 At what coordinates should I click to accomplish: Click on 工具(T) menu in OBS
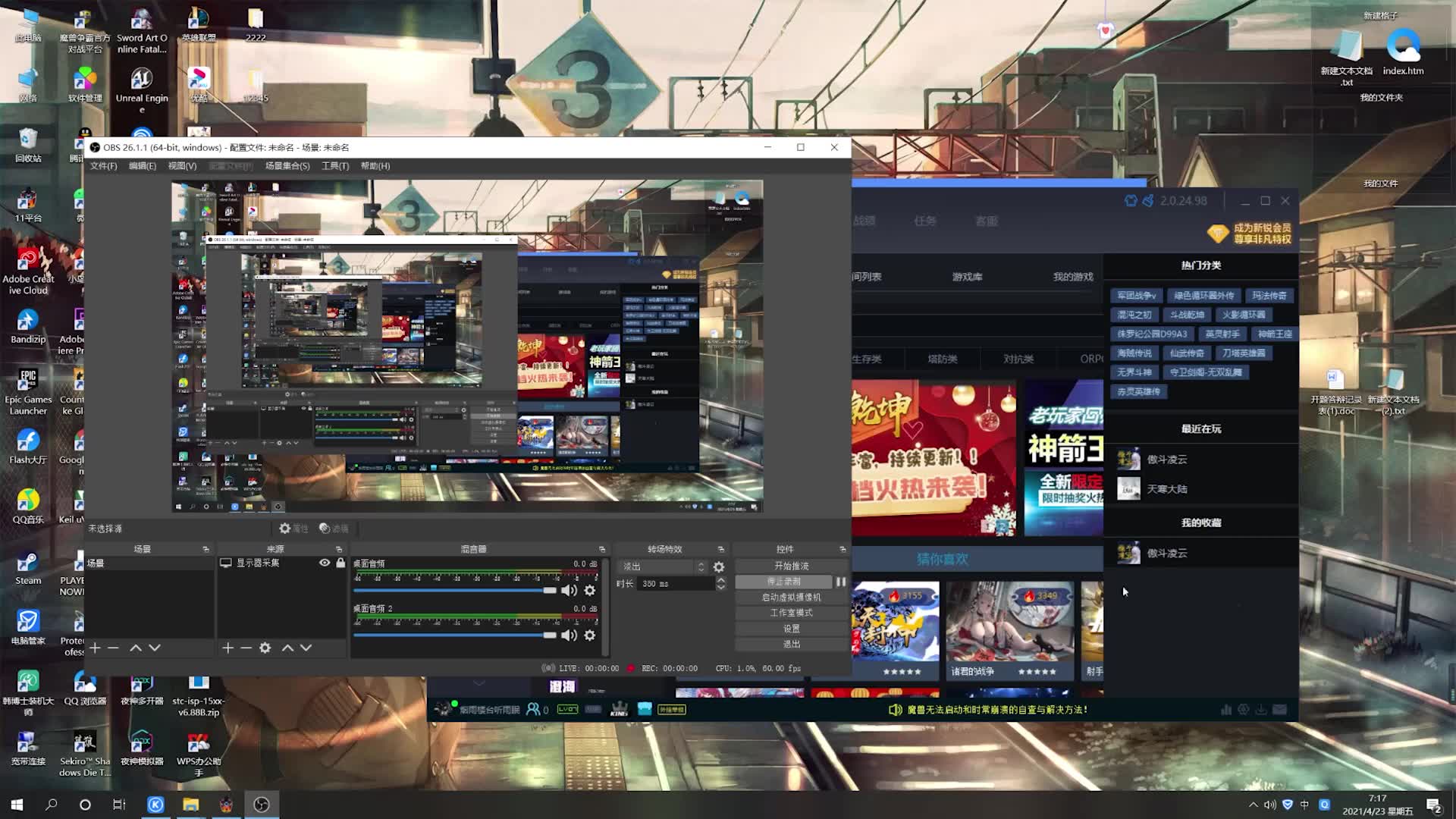pos(336,166)
